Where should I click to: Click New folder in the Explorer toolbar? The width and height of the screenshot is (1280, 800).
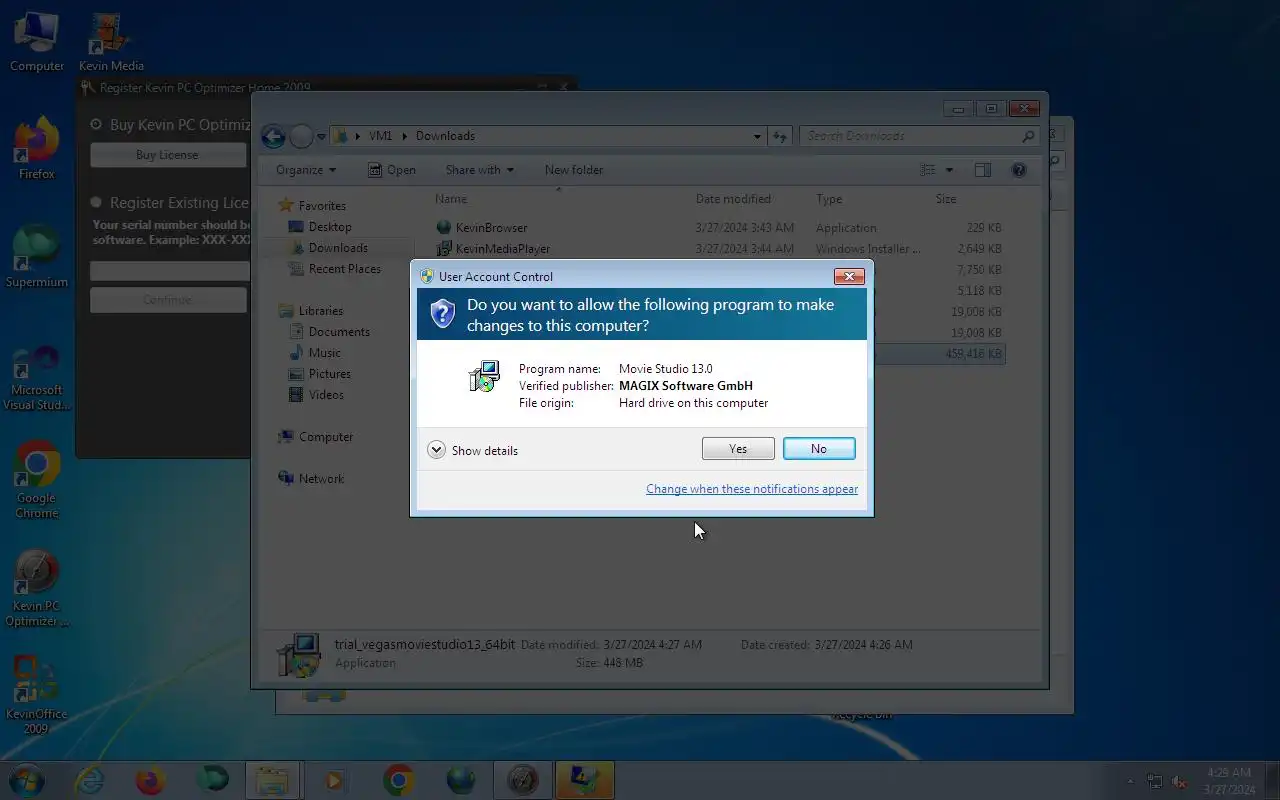click(574, 170)
